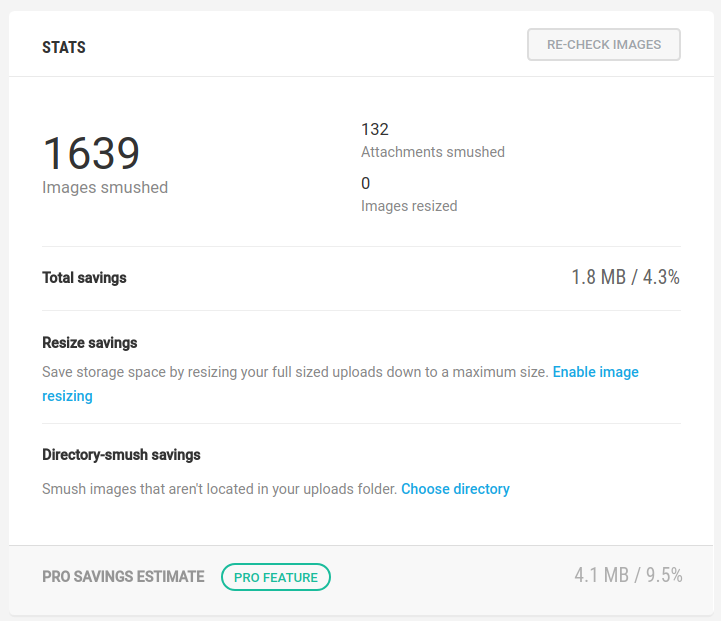Click the Resize savings heading
Screen dimensions: 721x621
tap(90, 343)
